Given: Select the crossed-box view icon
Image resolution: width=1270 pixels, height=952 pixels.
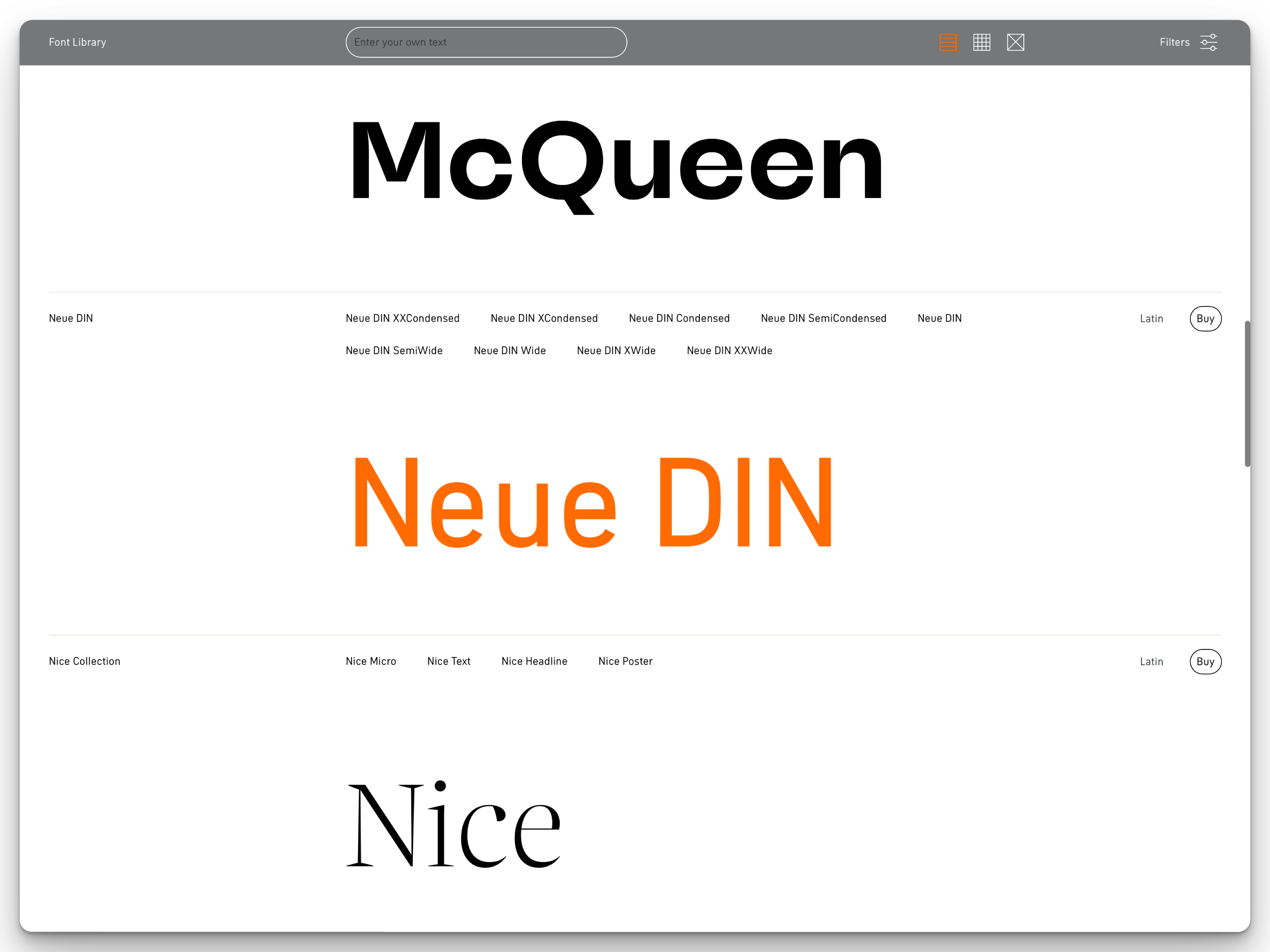Looking at the screenshot, I should 1015,43.
